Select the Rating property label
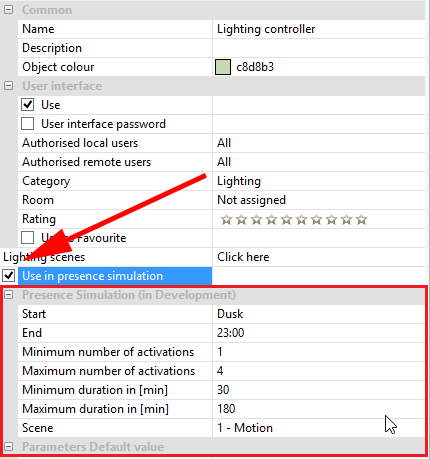This screenshot has width=430, height=459. pos(39,219)
